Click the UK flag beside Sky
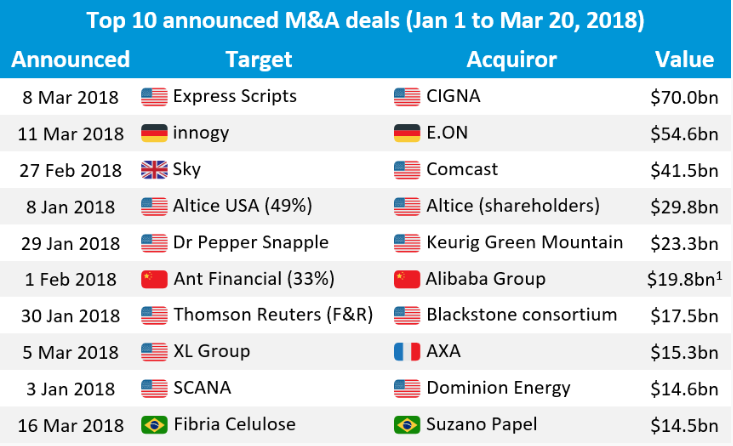 [154, 170]
